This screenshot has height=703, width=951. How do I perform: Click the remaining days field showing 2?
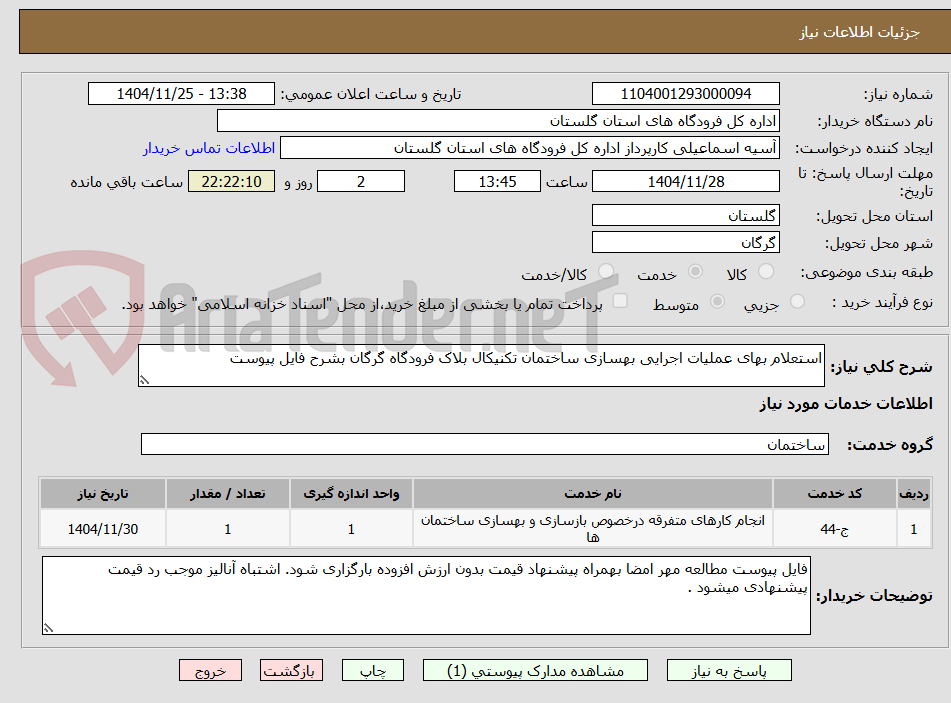361,181
